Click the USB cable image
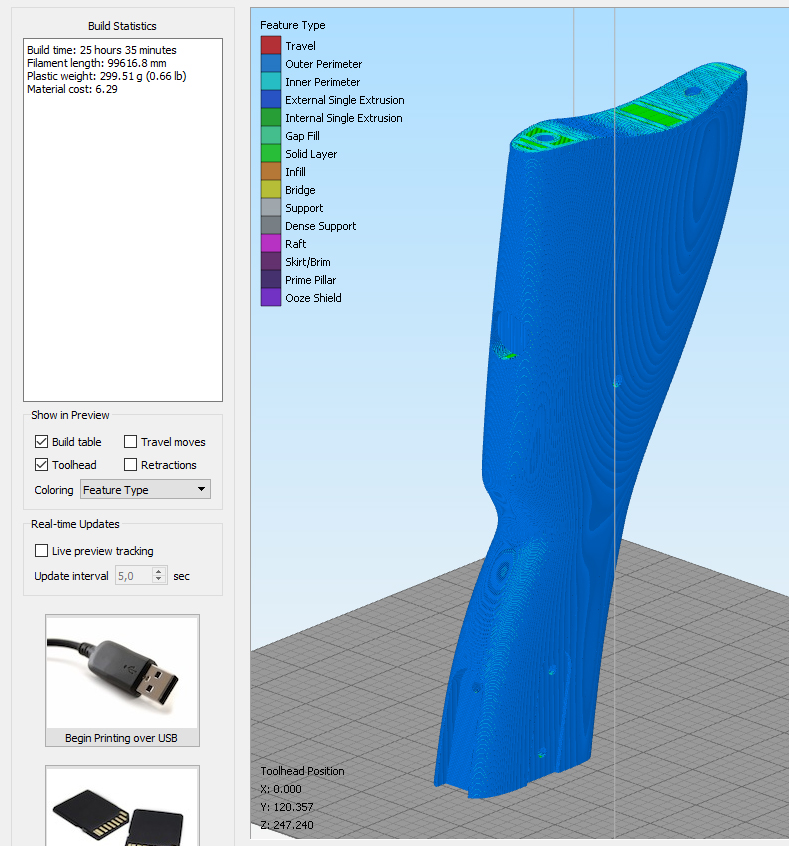 [x=123, y=673]
